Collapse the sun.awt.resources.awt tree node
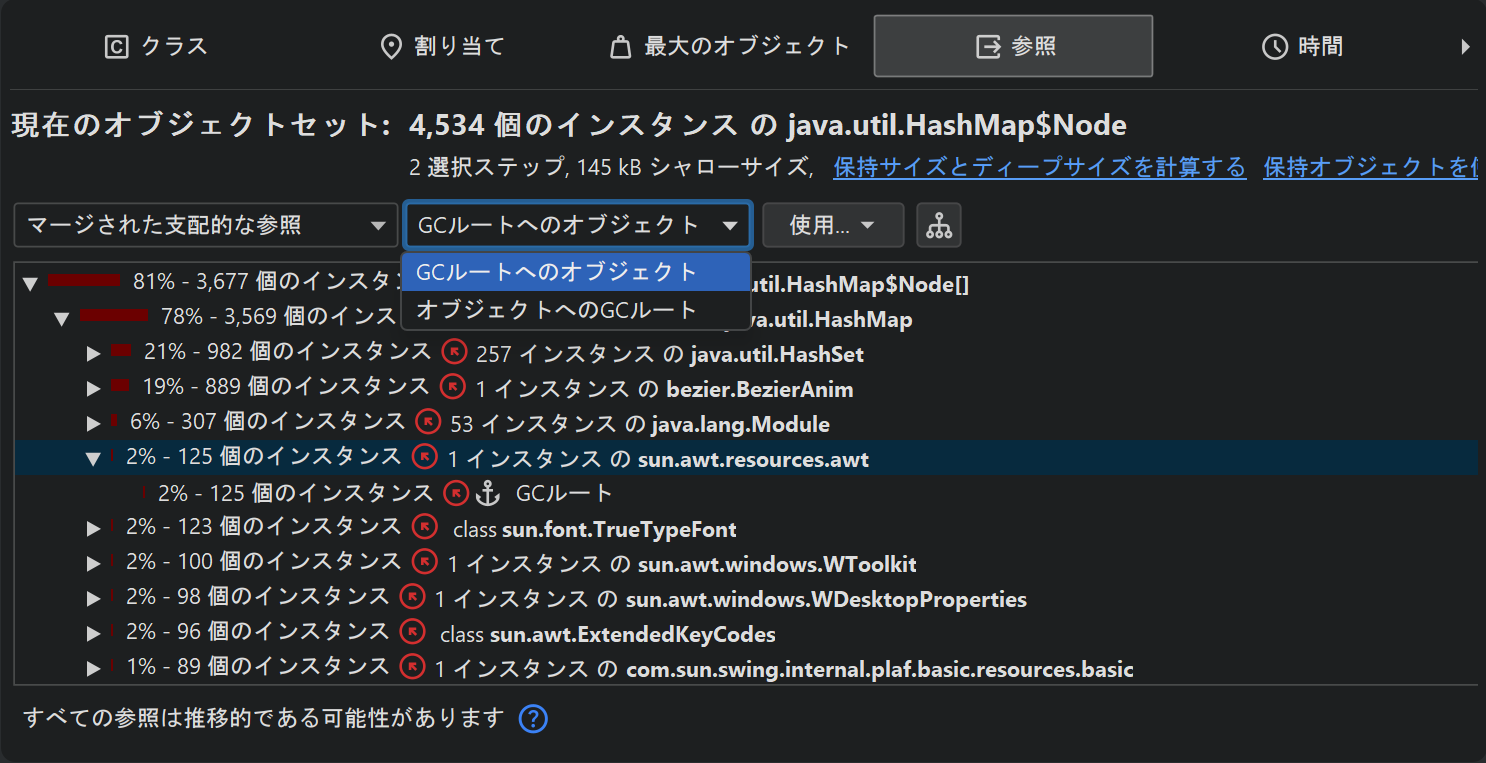 (94, 459)
